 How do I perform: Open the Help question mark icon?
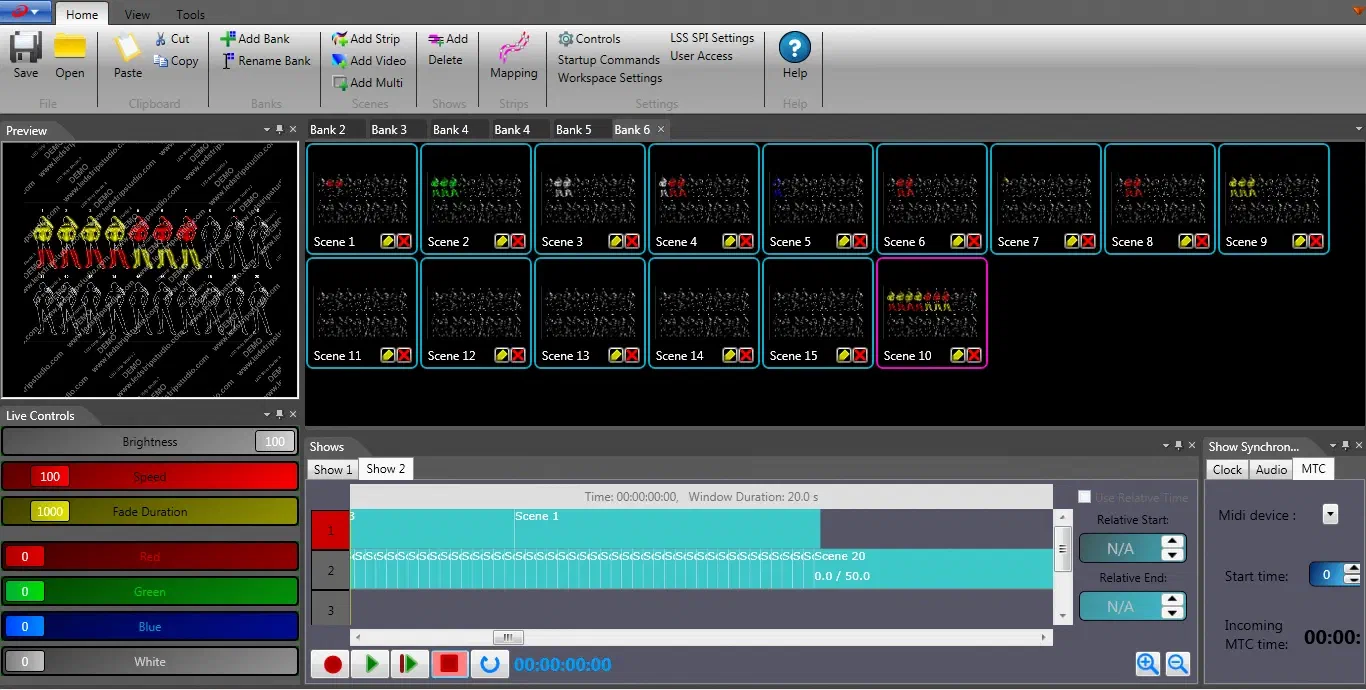(x=795, y=48)
